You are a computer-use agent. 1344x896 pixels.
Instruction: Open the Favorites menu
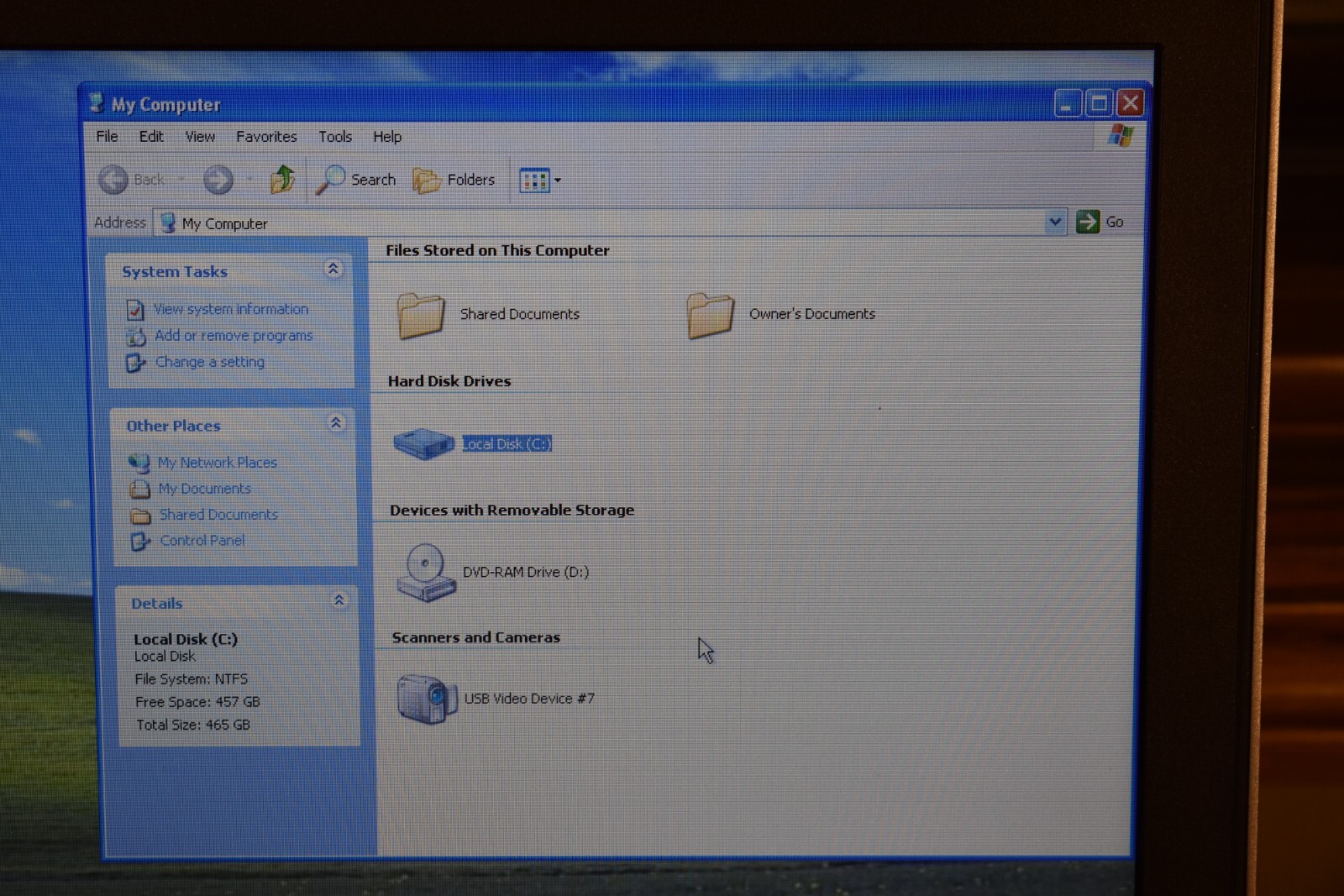point(266,136)
